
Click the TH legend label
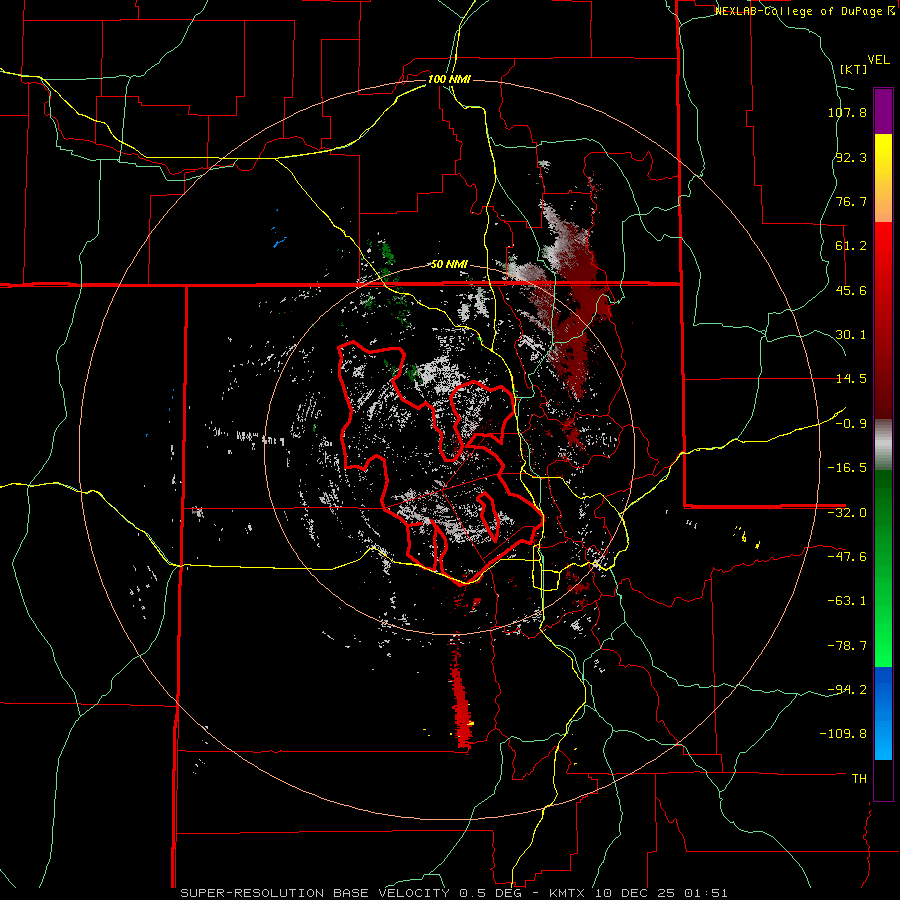[859, 779]
